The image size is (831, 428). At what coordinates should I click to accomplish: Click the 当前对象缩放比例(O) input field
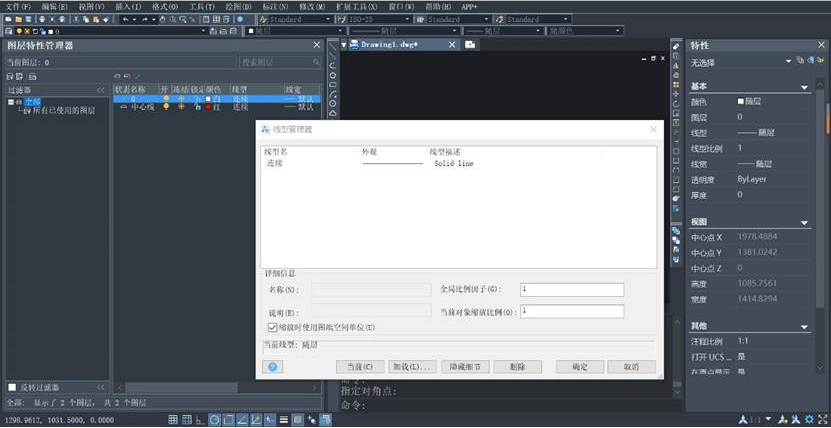572,311
